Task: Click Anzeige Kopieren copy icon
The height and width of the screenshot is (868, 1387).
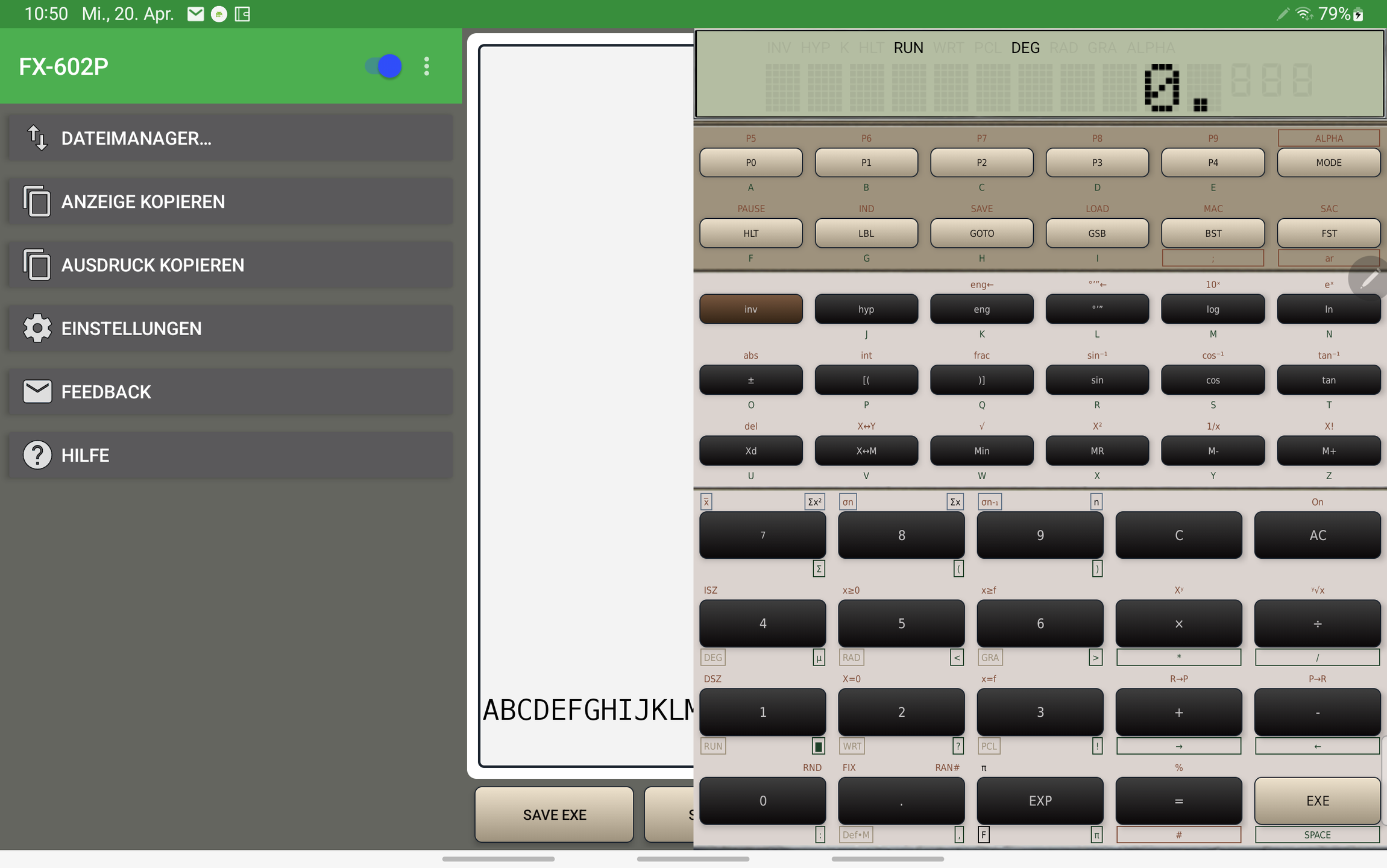Action: 37,201
